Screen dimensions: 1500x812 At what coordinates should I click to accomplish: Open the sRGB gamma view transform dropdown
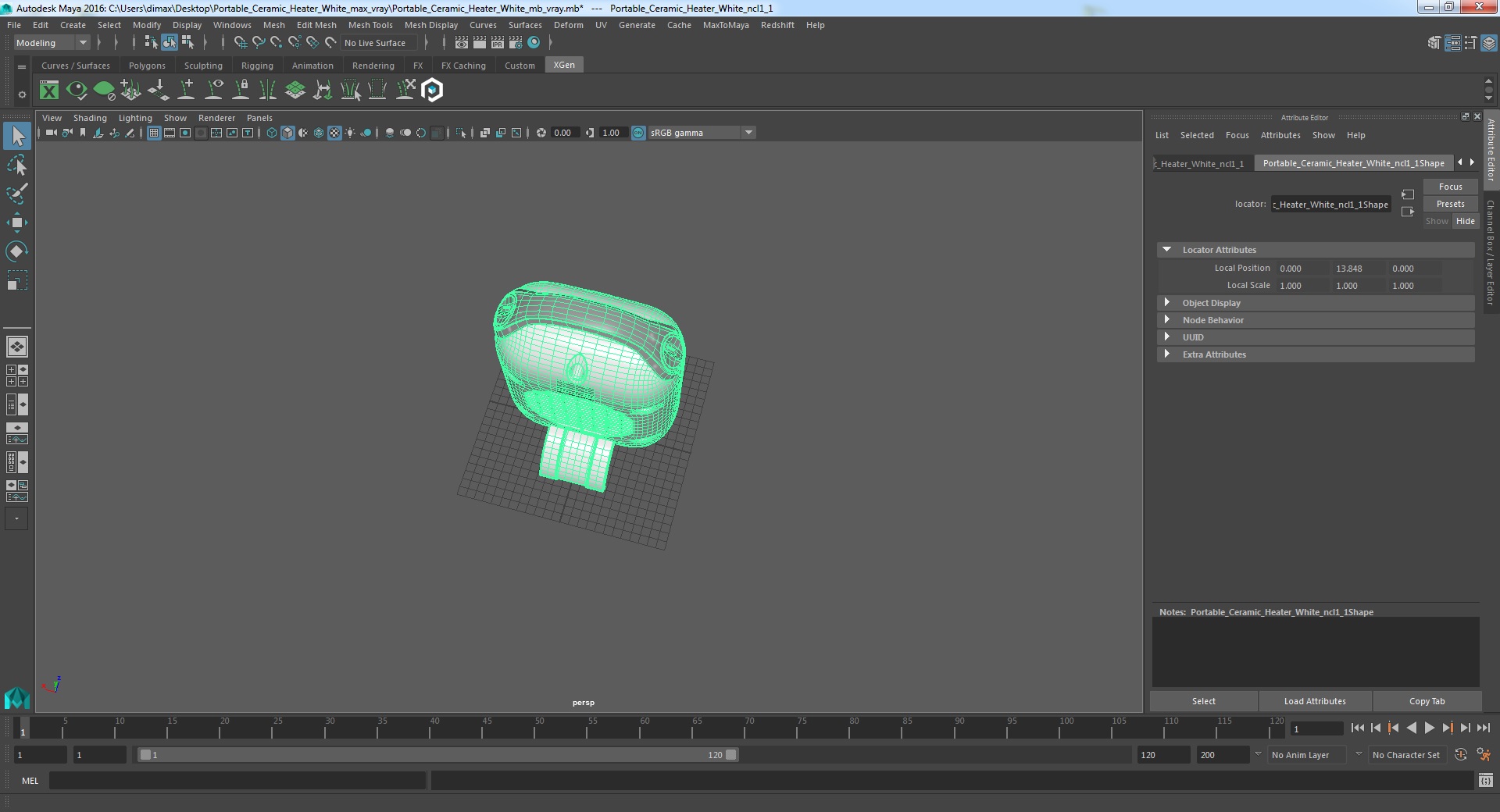click(x=702, y=133)
